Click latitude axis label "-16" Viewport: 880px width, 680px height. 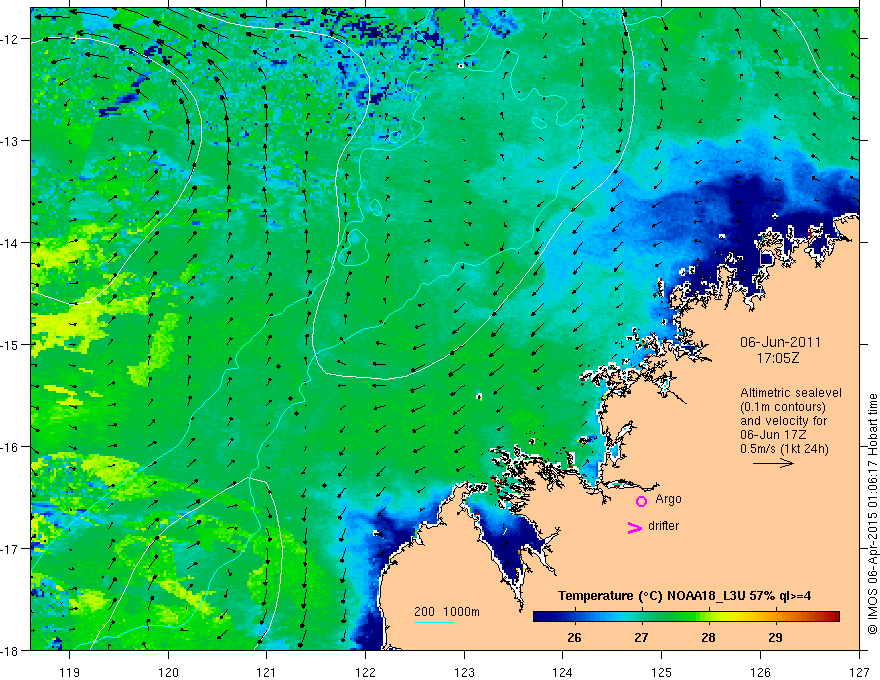(x=11, y=447)
